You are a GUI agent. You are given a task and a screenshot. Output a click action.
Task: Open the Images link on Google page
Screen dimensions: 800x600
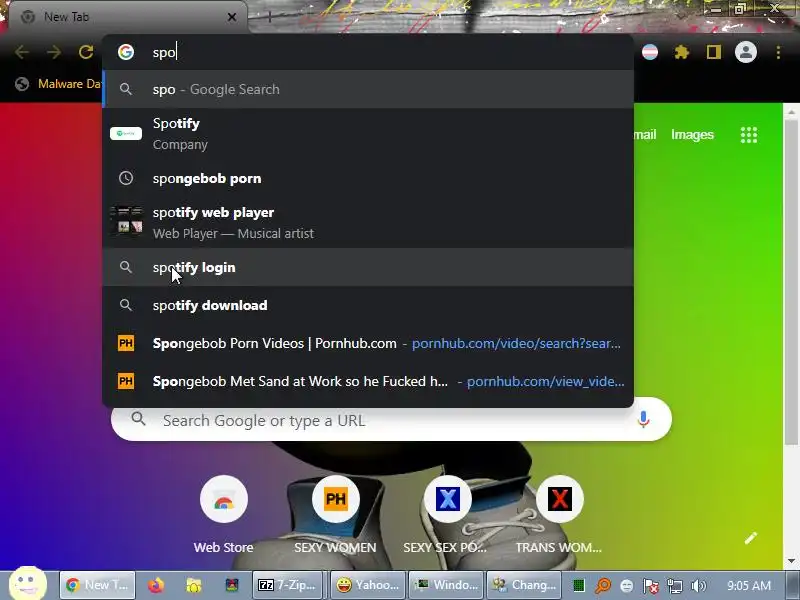point(692,135)
